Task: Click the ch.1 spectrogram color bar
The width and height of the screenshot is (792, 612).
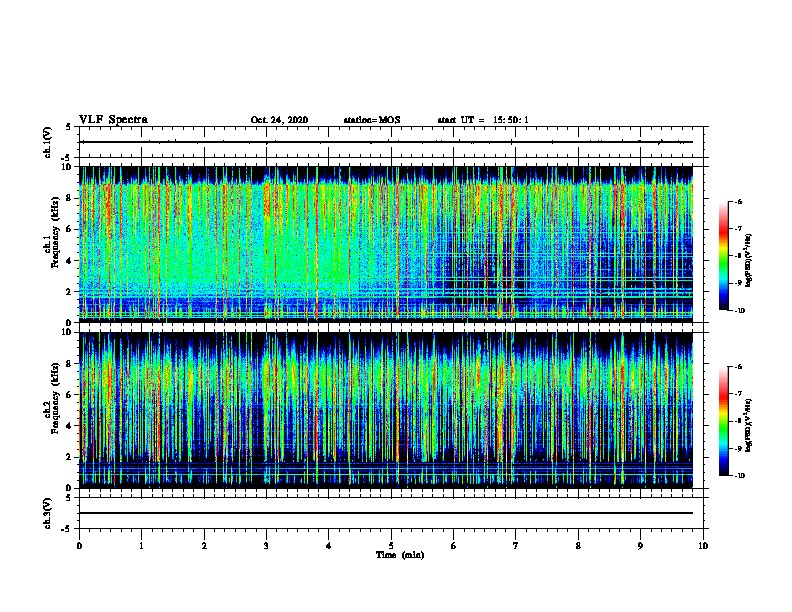Action: click(724, 256)
